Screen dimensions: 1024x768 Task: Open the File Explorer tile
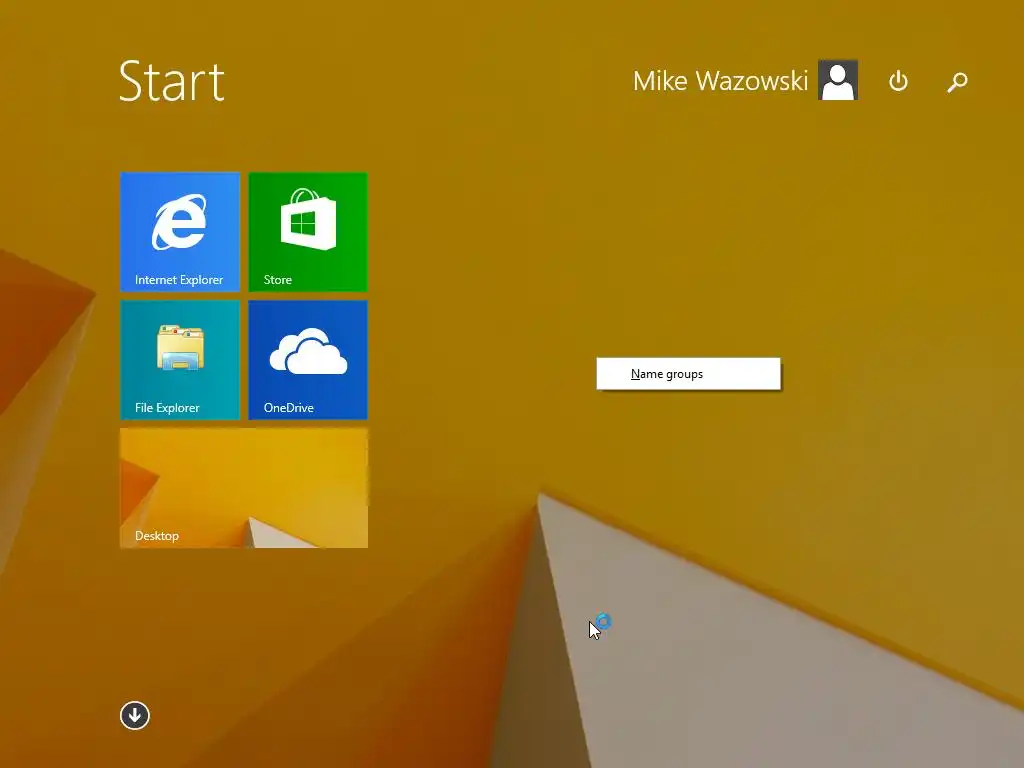click(x=180, y=360)
